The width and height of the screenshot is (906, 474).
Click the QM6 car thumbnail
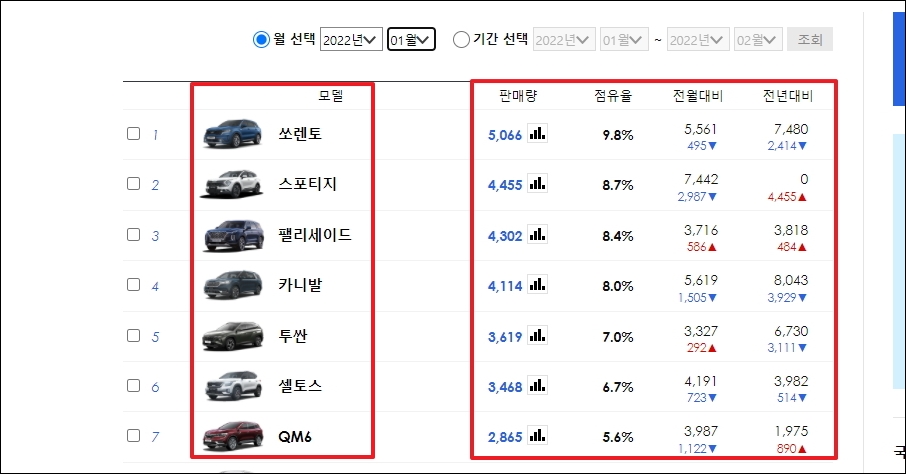click(x=233, y=436)
